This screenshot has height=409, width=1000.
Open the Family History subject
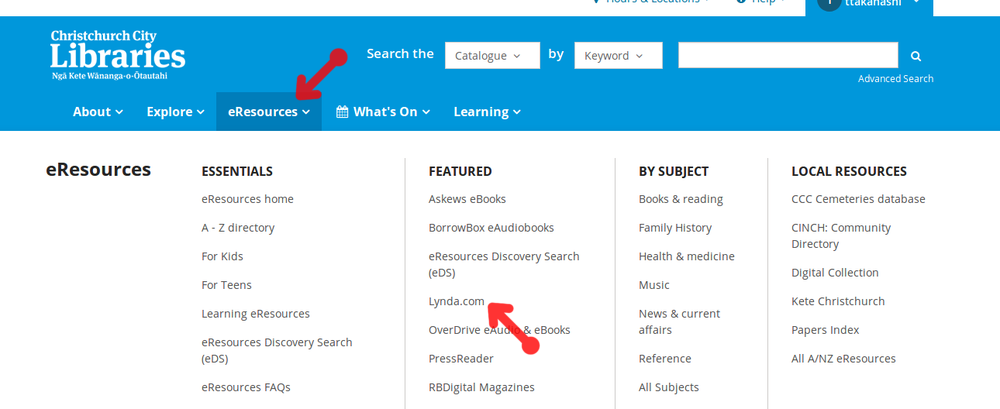675,228
